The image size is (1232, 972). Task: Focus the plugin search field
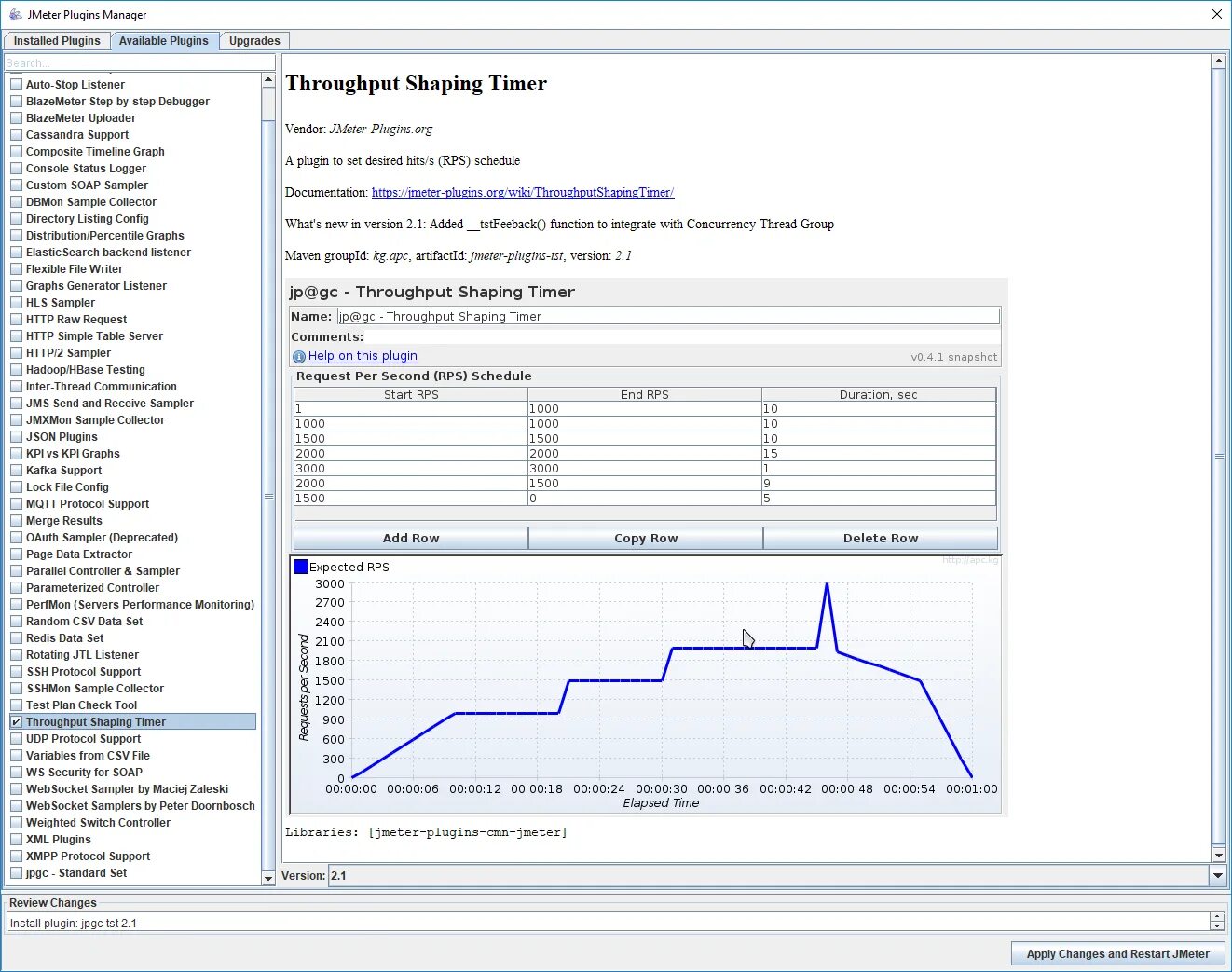coord(140,63)
